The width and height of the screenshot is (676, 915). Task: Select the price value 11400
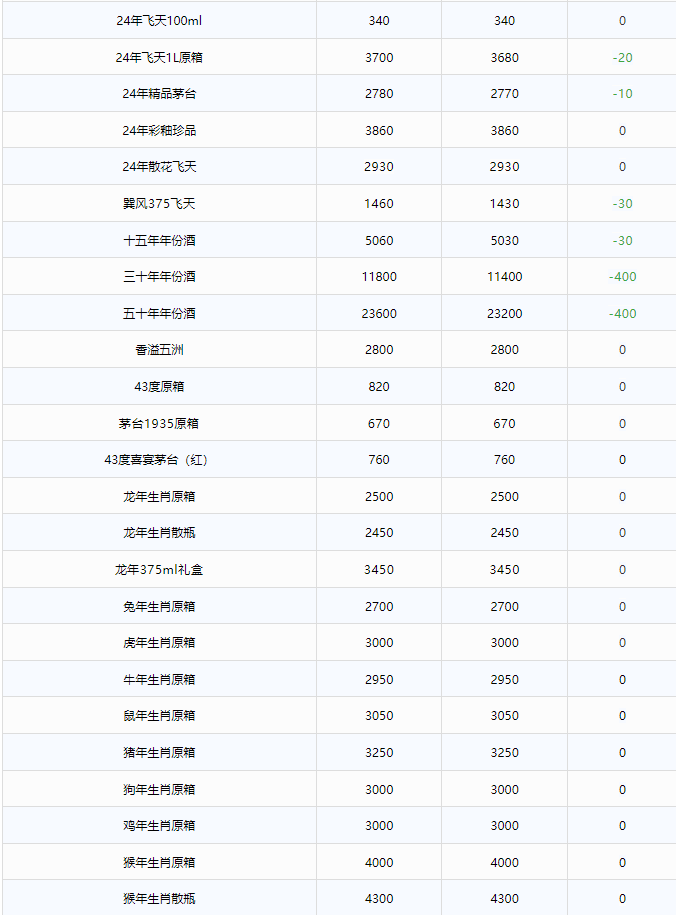(x=504, y=277)
